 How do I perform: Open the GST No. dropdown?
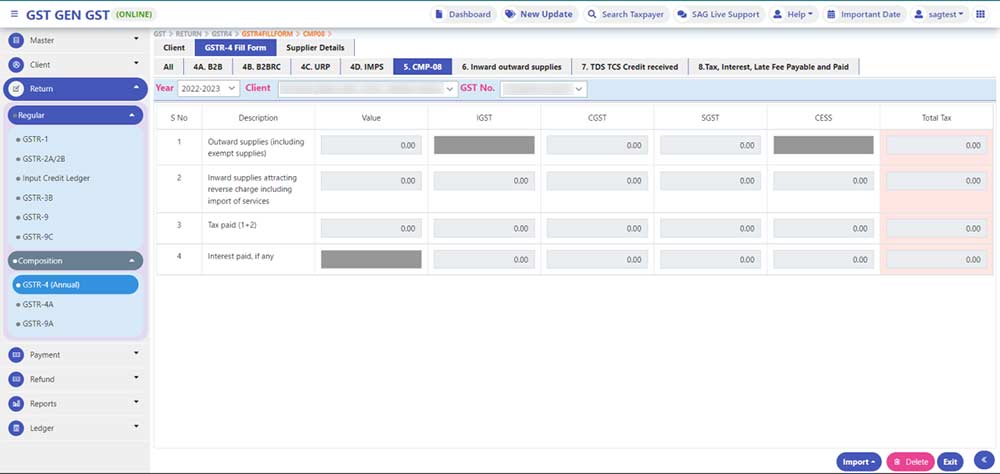(543, 89)
